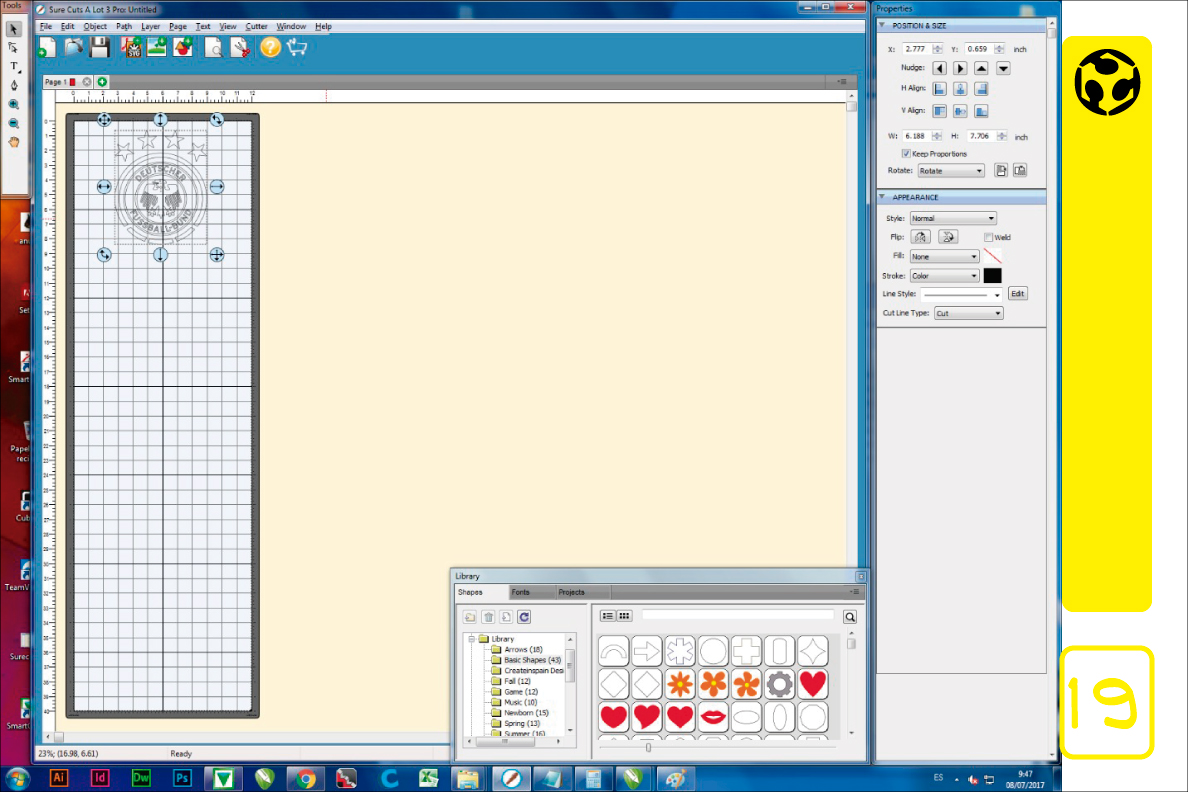This screenshot has width=1188, height=792.
Task: Click the Library thumbnail size slider
Action: click(649, 748)
